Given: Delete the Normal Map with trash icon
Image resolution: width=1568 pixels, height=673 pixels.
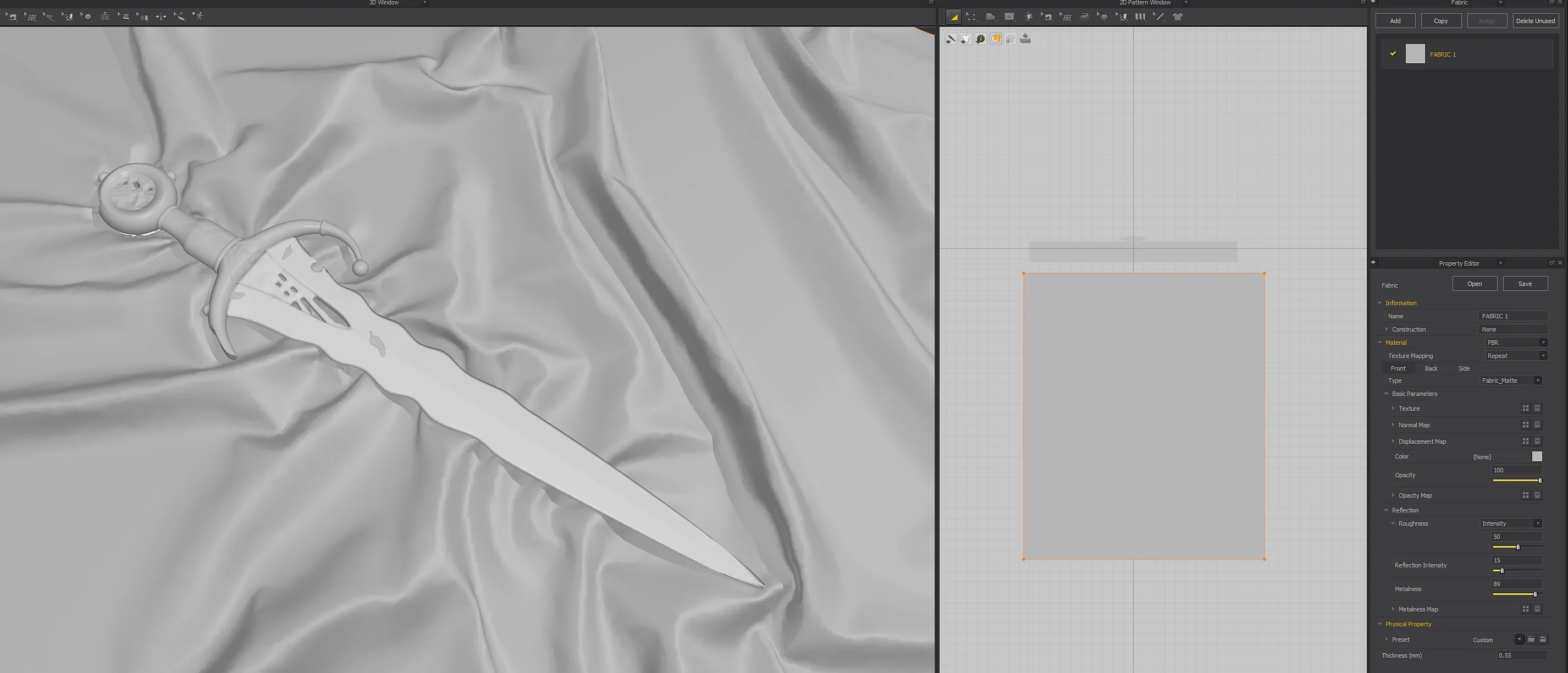Looking at the screenshot, I should [x=1537, y=424].
